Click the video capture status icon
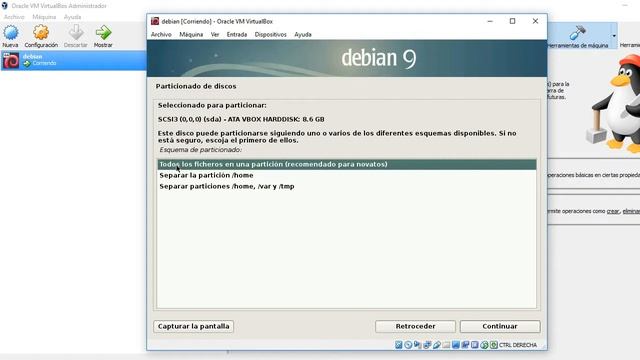 coord(465,345)
